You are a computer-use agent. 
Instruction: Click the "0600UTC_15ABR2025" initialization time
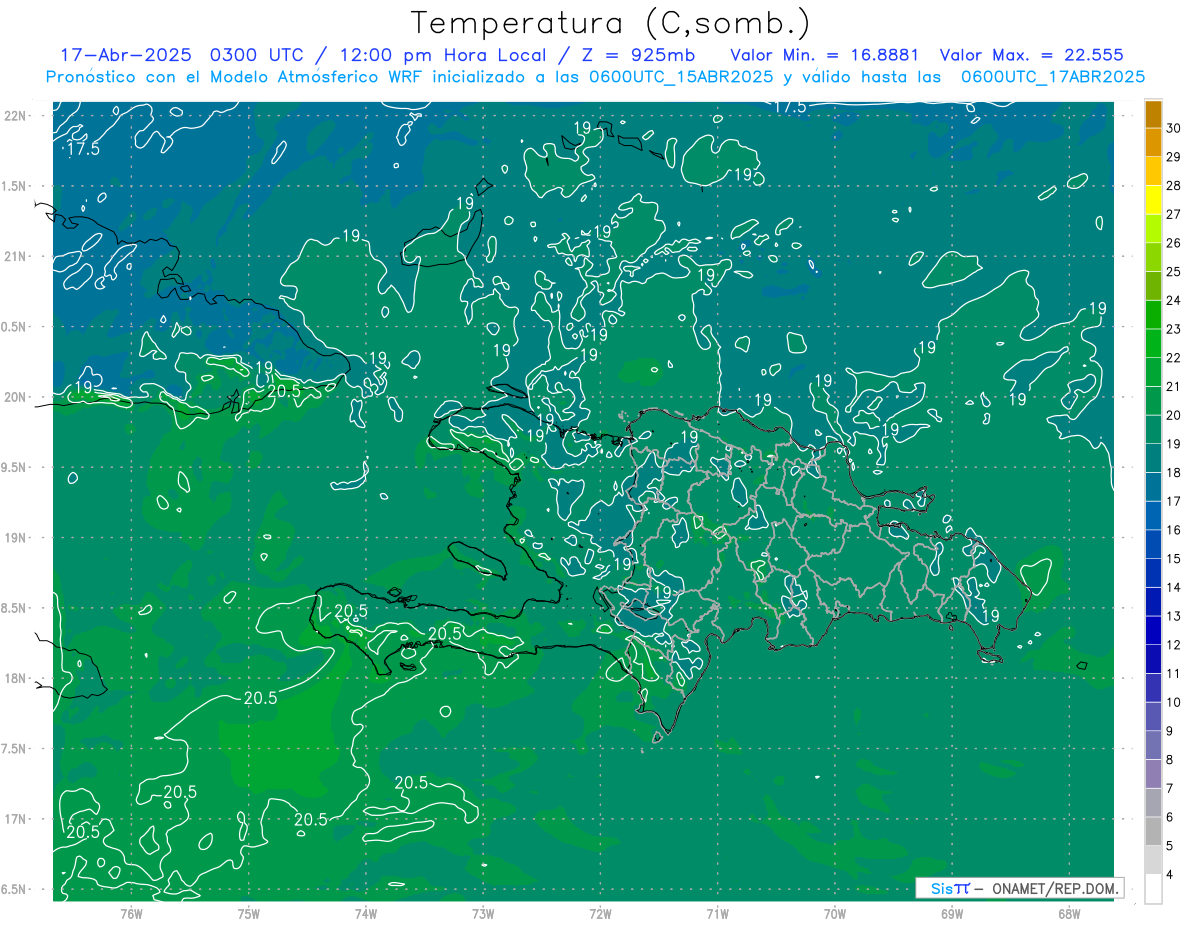[681, 77]
